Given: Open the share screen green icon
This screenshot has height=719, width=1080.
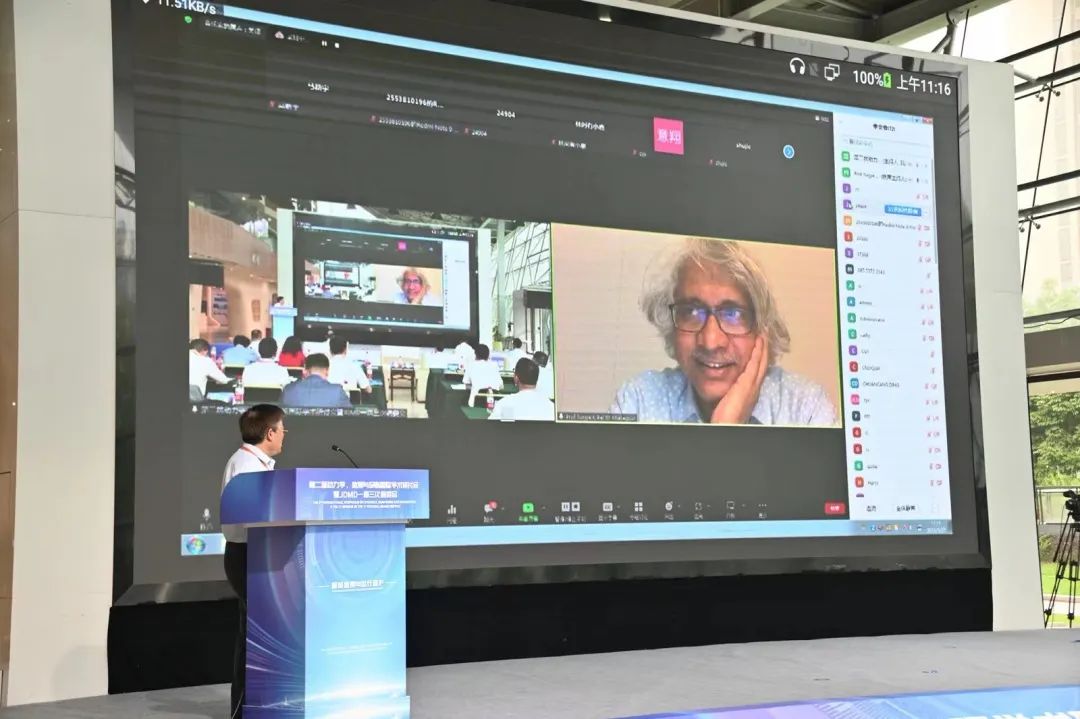Looking at the screenshot, I should pos(527,508).
